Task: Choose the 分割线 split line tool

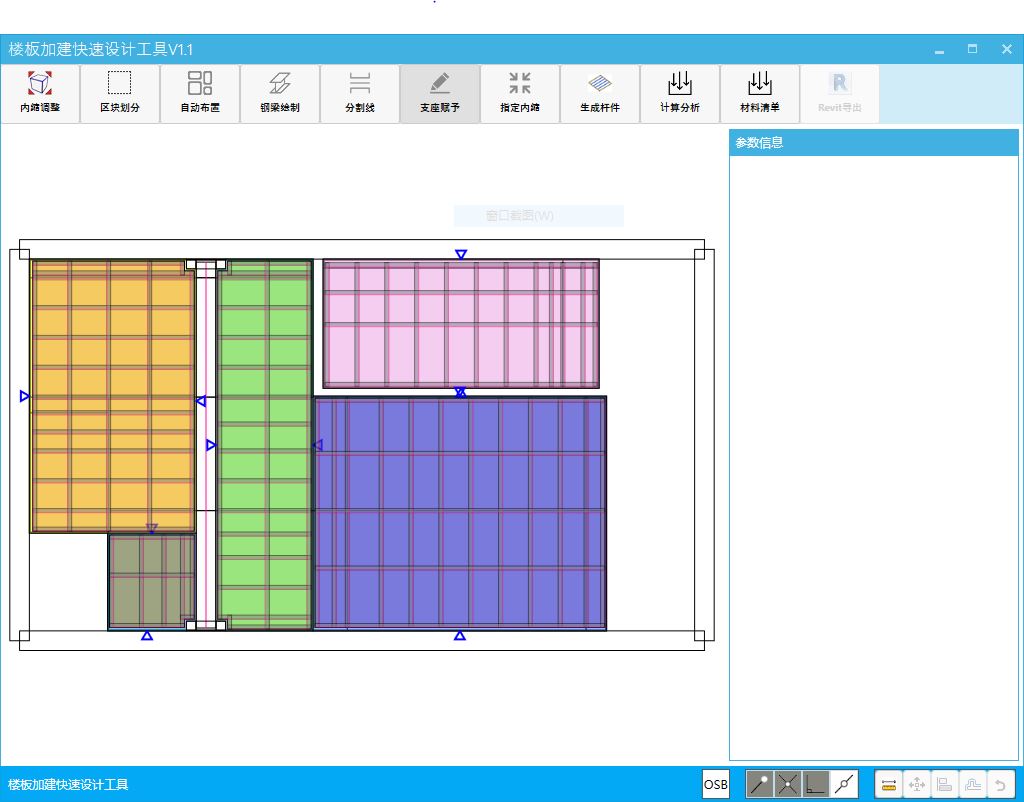Action: click(x=360, y=94)
